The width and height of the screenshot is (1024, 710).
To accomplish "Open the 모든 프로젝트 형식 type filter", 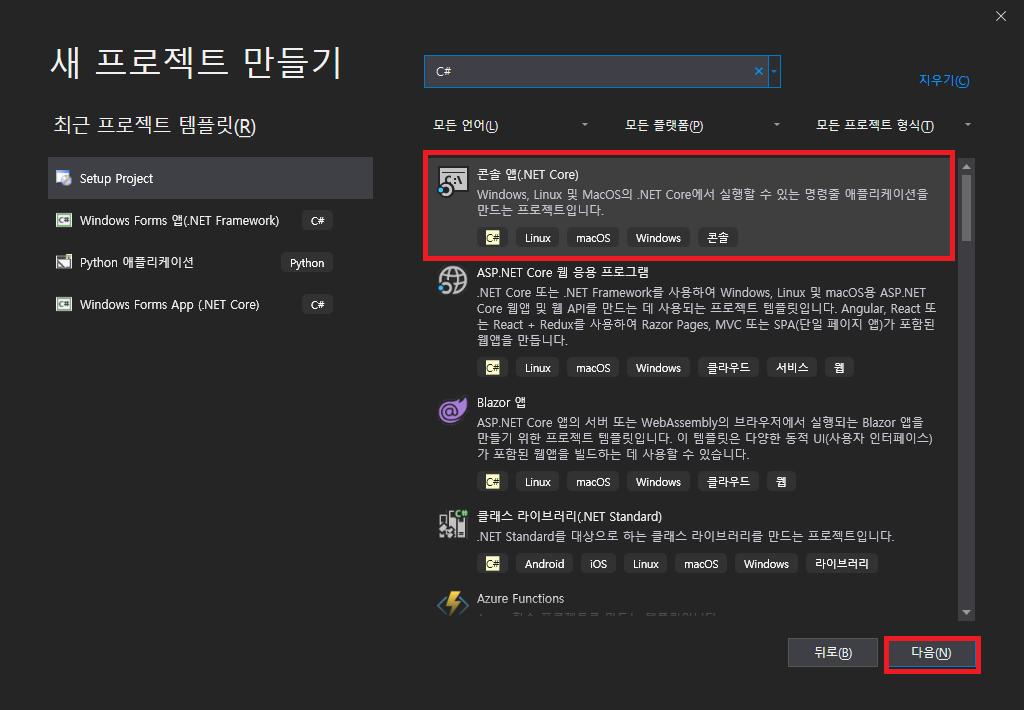I will [893, 125].
